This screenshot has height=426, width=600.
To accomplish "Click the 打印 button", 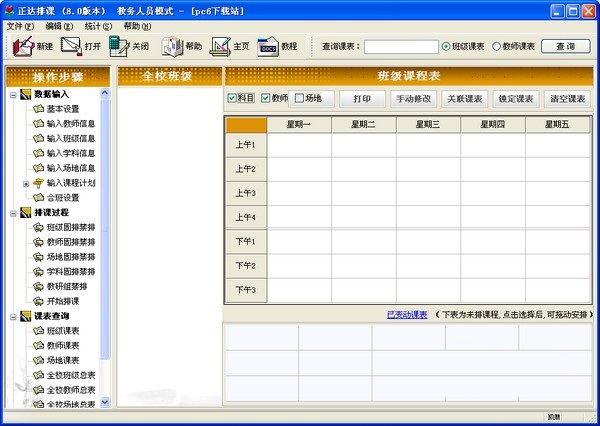I will pos(361,98).
